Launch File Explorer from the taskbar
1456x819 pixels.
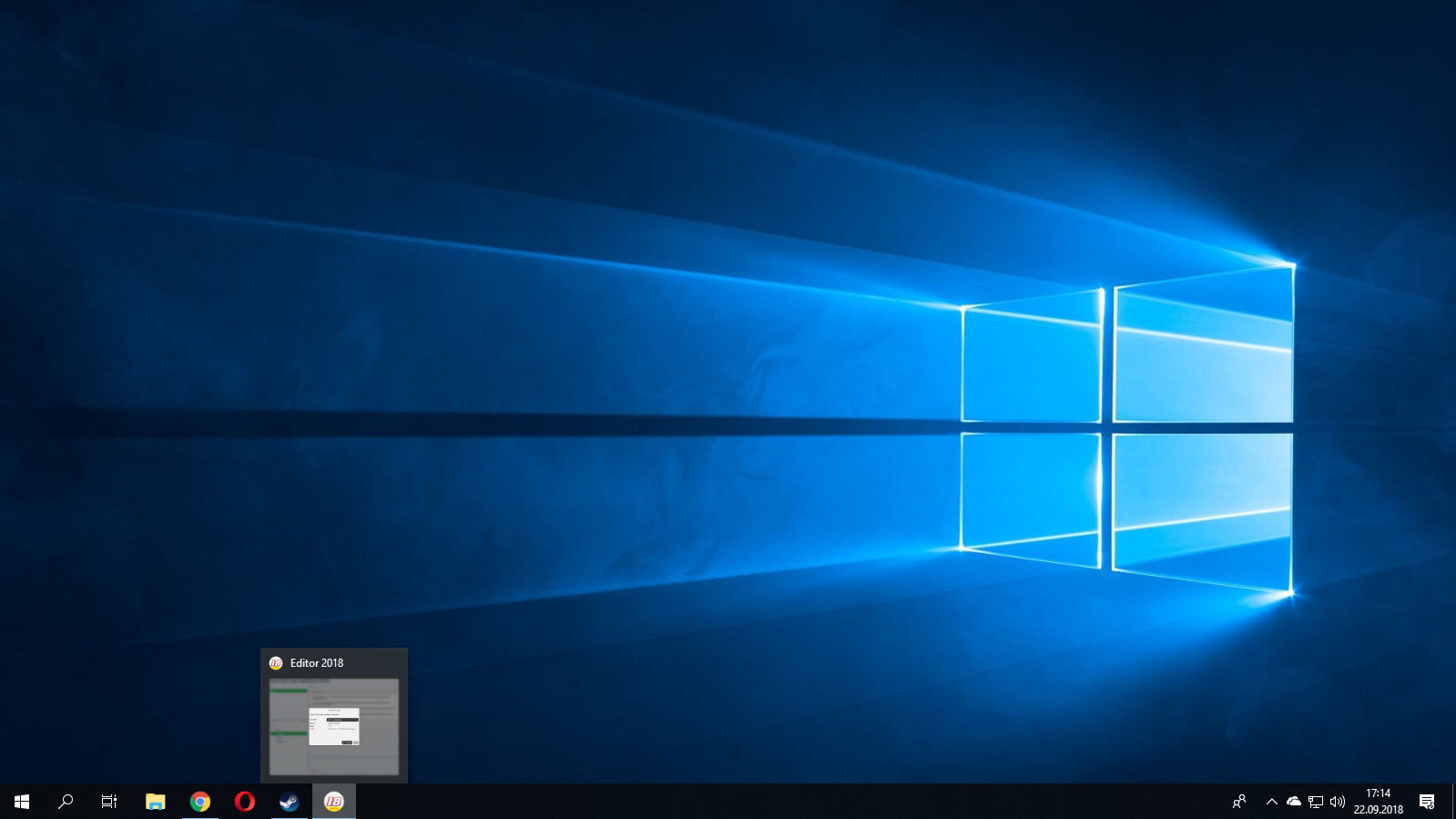pyautogui.click(x=156, y=802)
